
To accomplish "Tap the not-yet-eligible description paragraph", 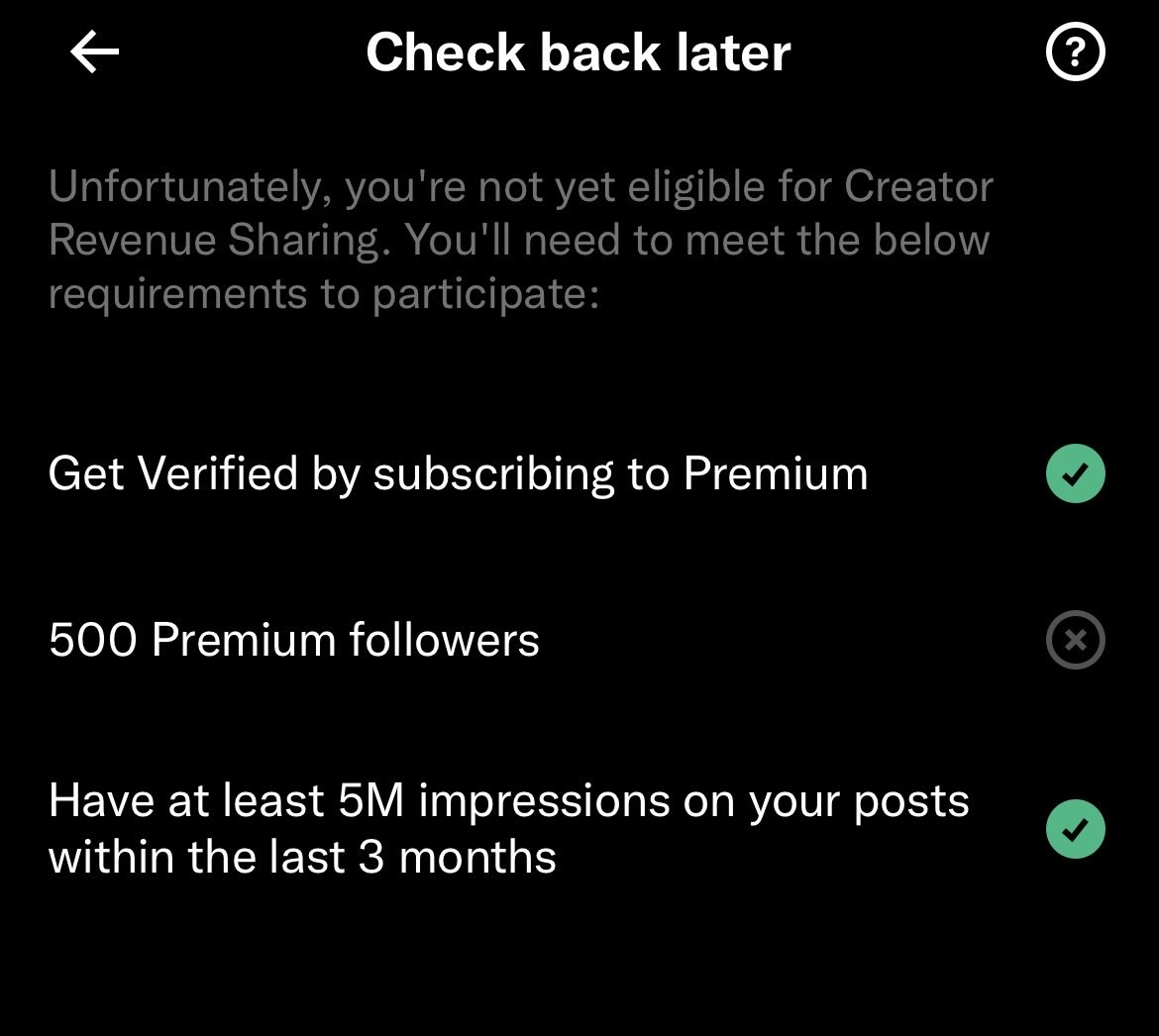I will pos(520,240).
